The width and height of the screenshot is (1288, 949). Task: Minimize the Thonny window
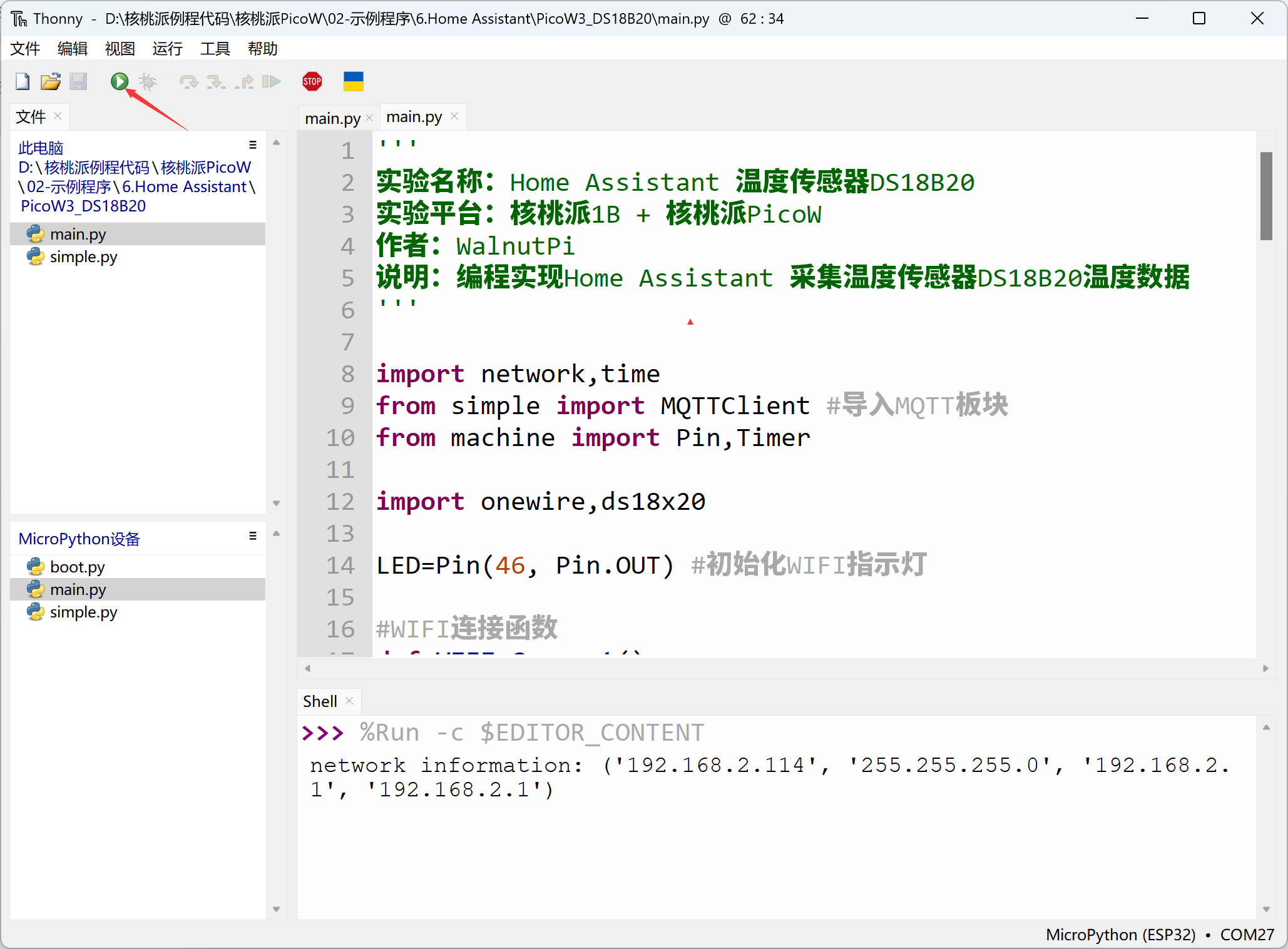click(x=1142, y=19)
